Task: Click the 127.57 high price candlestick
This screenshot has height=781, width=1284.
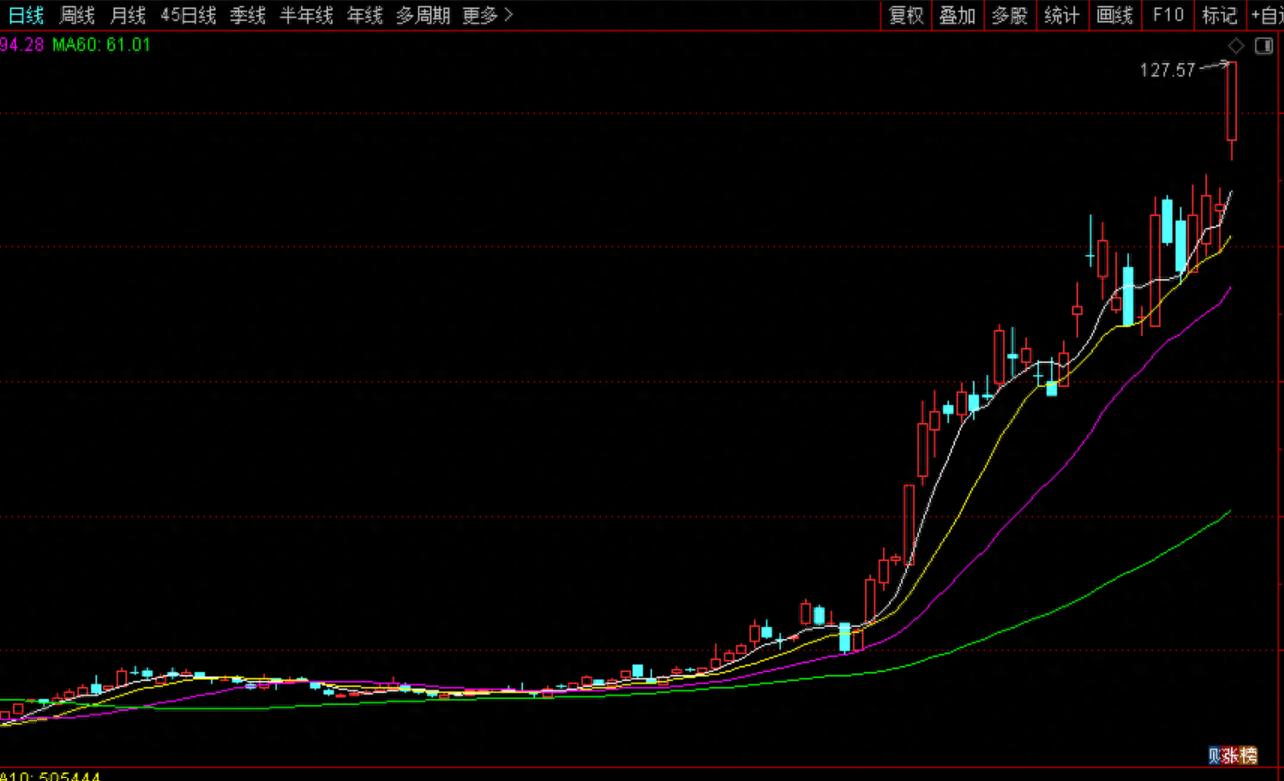Action: point(1231,101)
